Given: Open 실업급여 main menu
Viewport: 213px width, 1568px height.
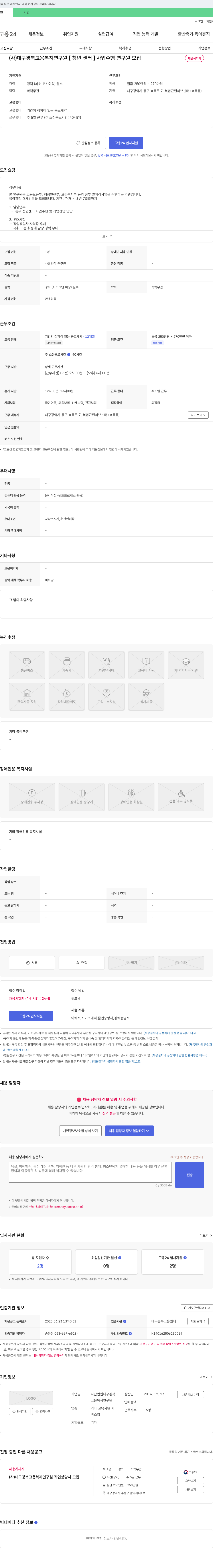Looking at the screenshot, I should 106,34.
